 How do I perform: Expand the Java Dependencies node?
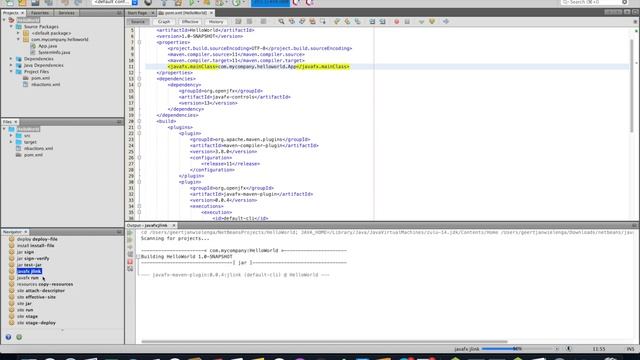pyautogui.click(x=11, y=65)
